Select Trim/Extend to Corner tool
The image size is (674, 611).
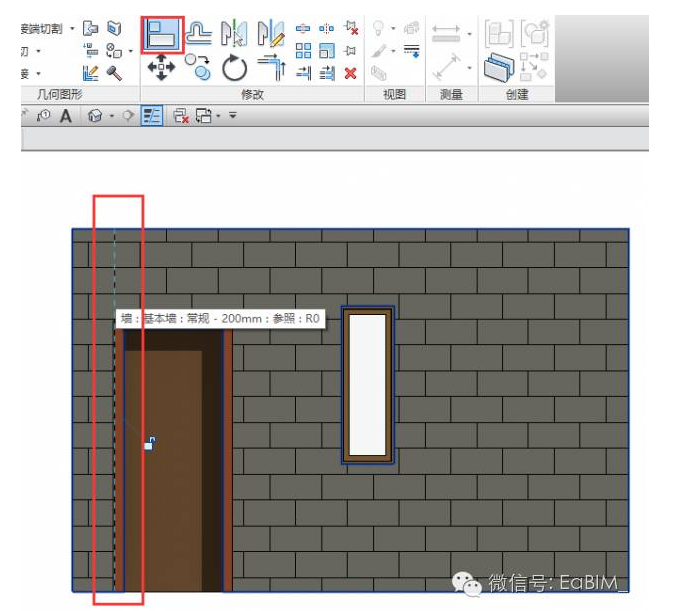[272, 67]
